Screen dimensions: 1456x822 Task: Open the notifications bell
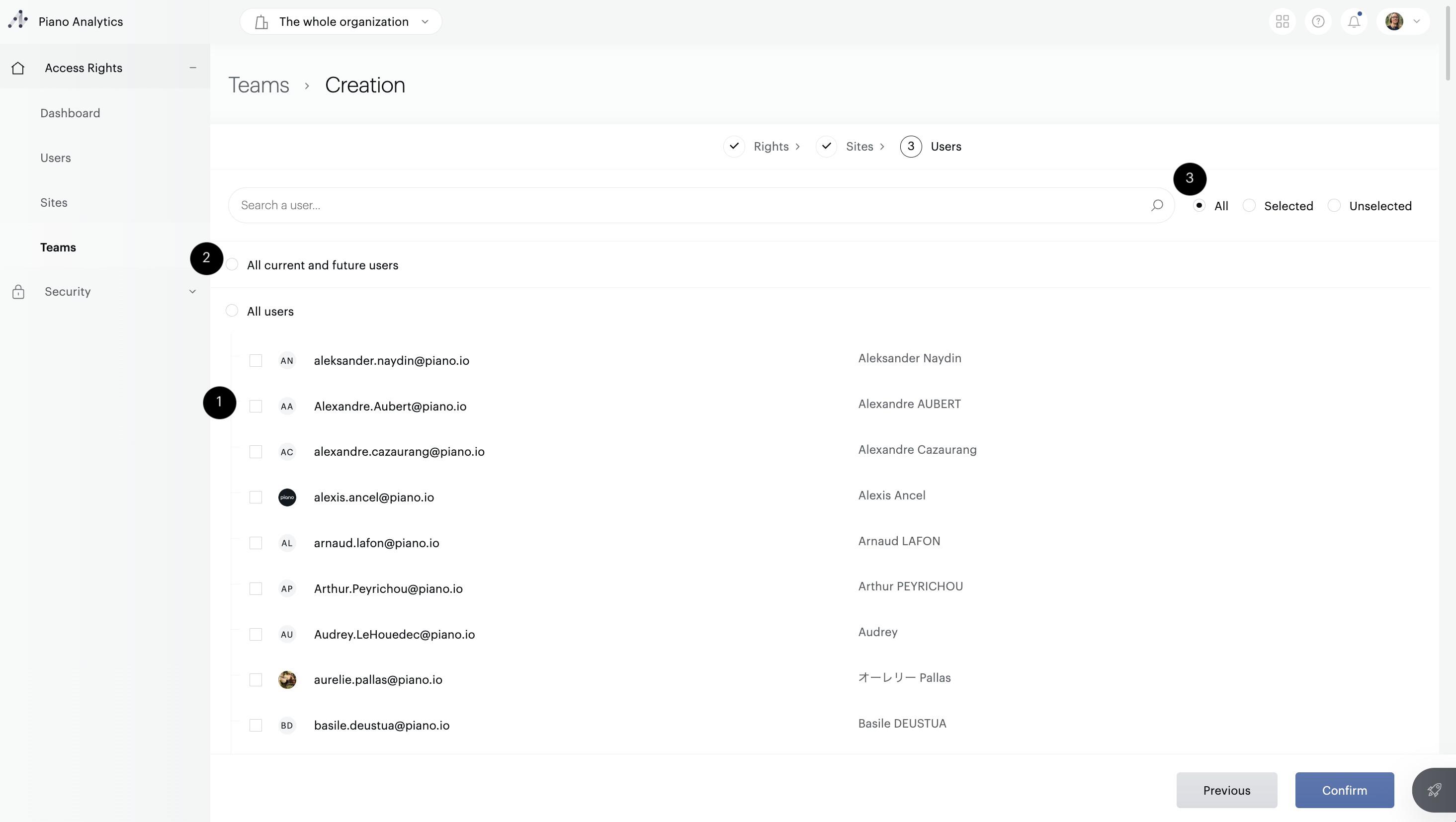(1353, 21)
